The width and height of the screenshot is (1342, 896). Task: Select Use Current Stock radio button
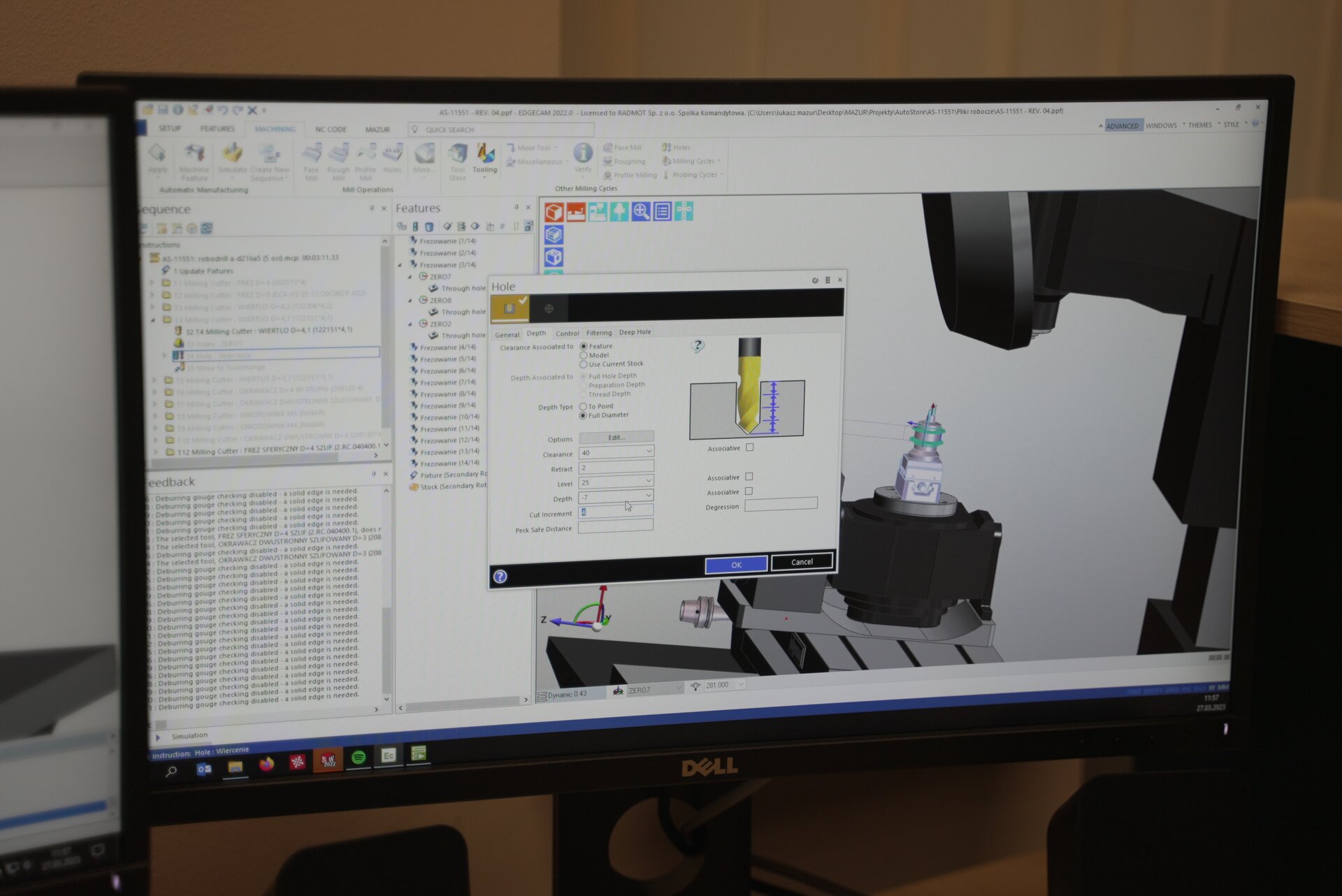click(583, 364)
